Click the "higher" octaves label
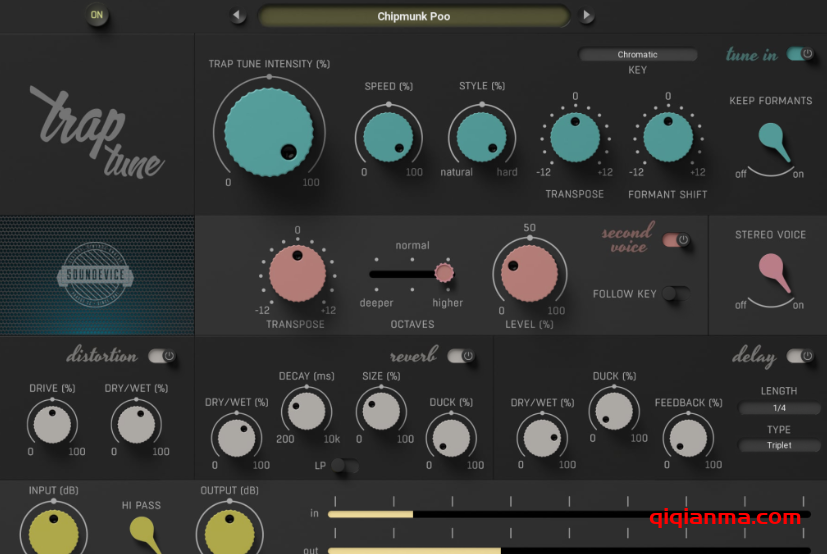The image size is (827, 554). pyautogui.click(x=447, y=303)
